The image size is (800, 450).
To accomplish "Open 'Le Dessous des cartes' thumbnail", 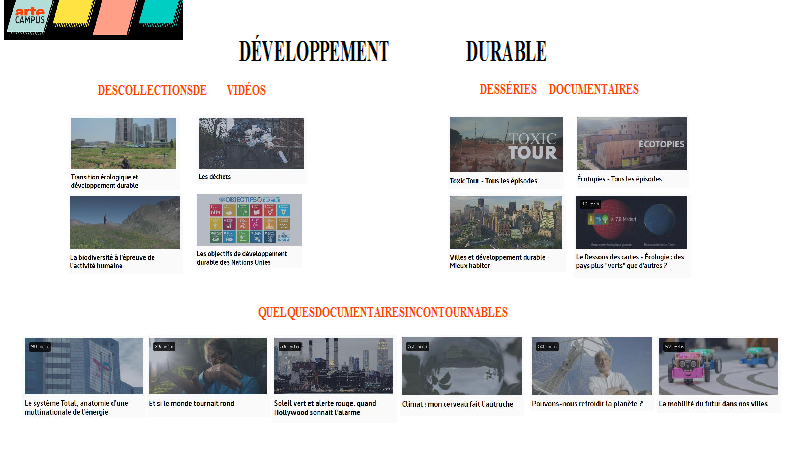I will [x=631, y=221].
